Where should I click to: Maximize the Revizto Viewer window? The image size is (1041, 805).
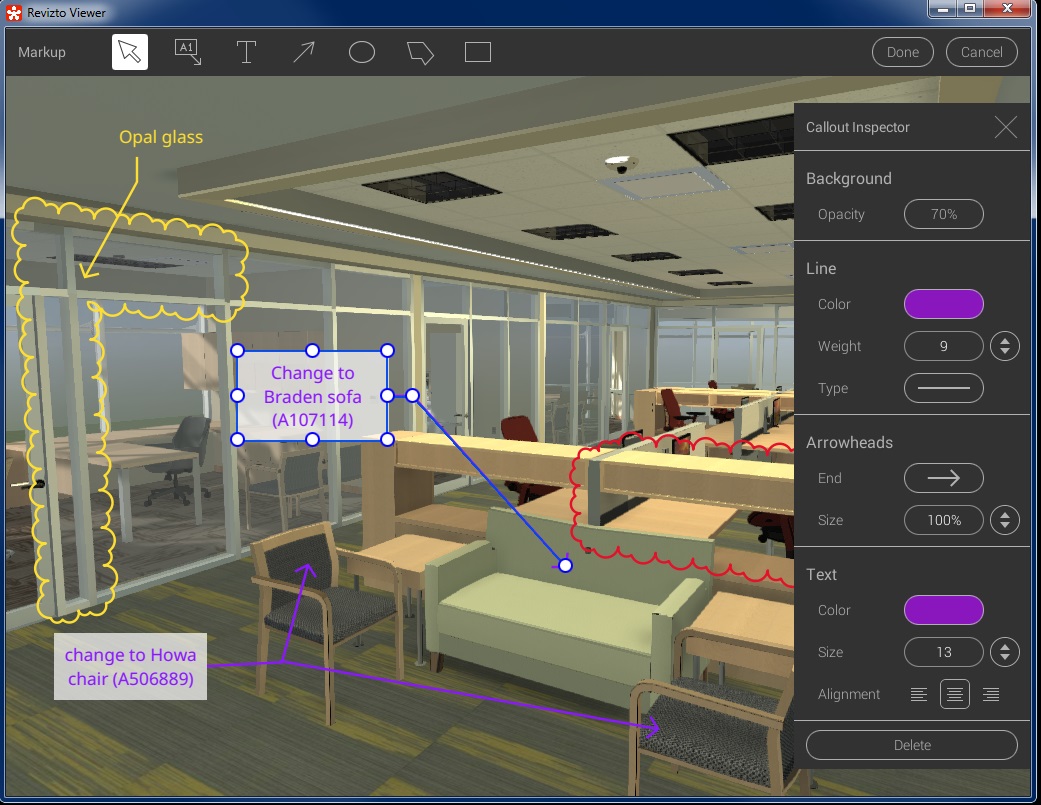970,9
